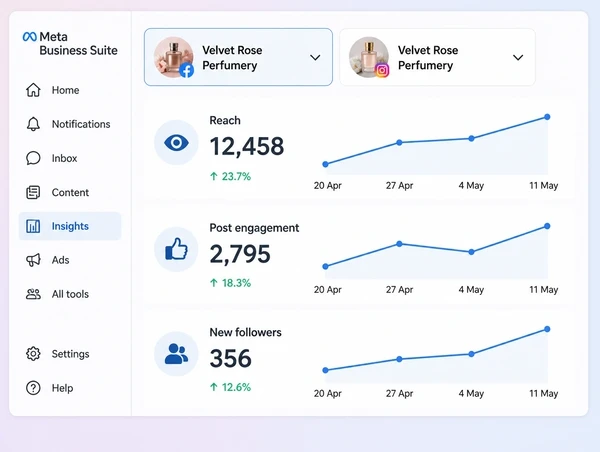This screenshot has width=600, height=452.
Task: Expand the Instagram Velvet Rose Perfumery dropdown chevron
Action: pyautogui.click(x=518, y=57)
